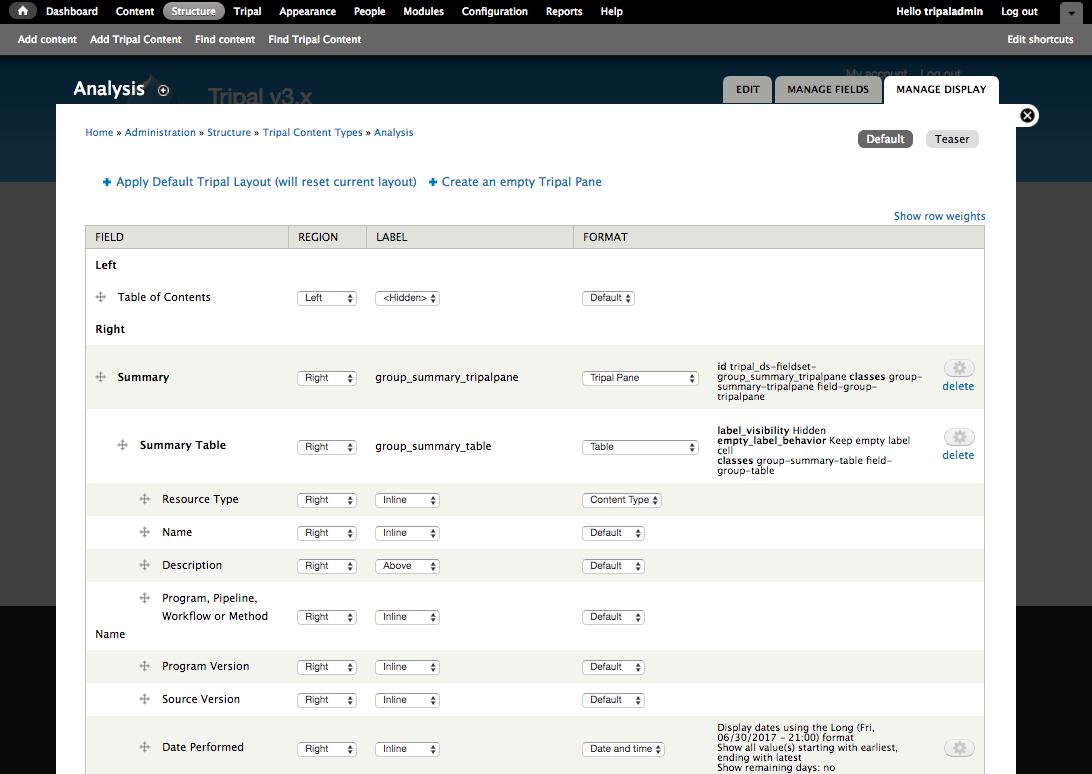The width and height of the screenshot is (1092, 774).
Task: Click the Show row weights link
Action: 939,216
